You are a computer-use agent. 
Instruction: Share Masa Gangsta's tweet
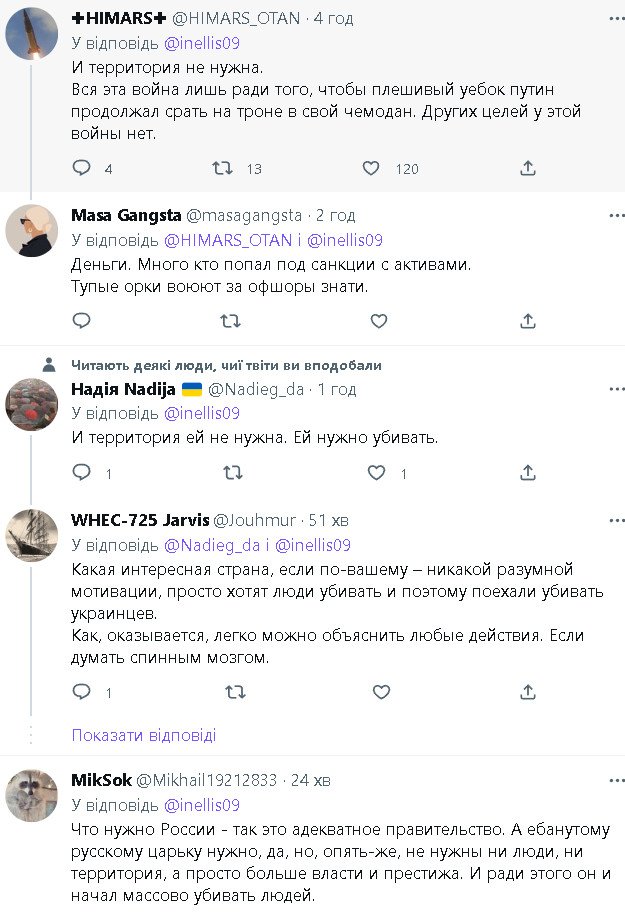pyautogui.click(x=528, y=321)
